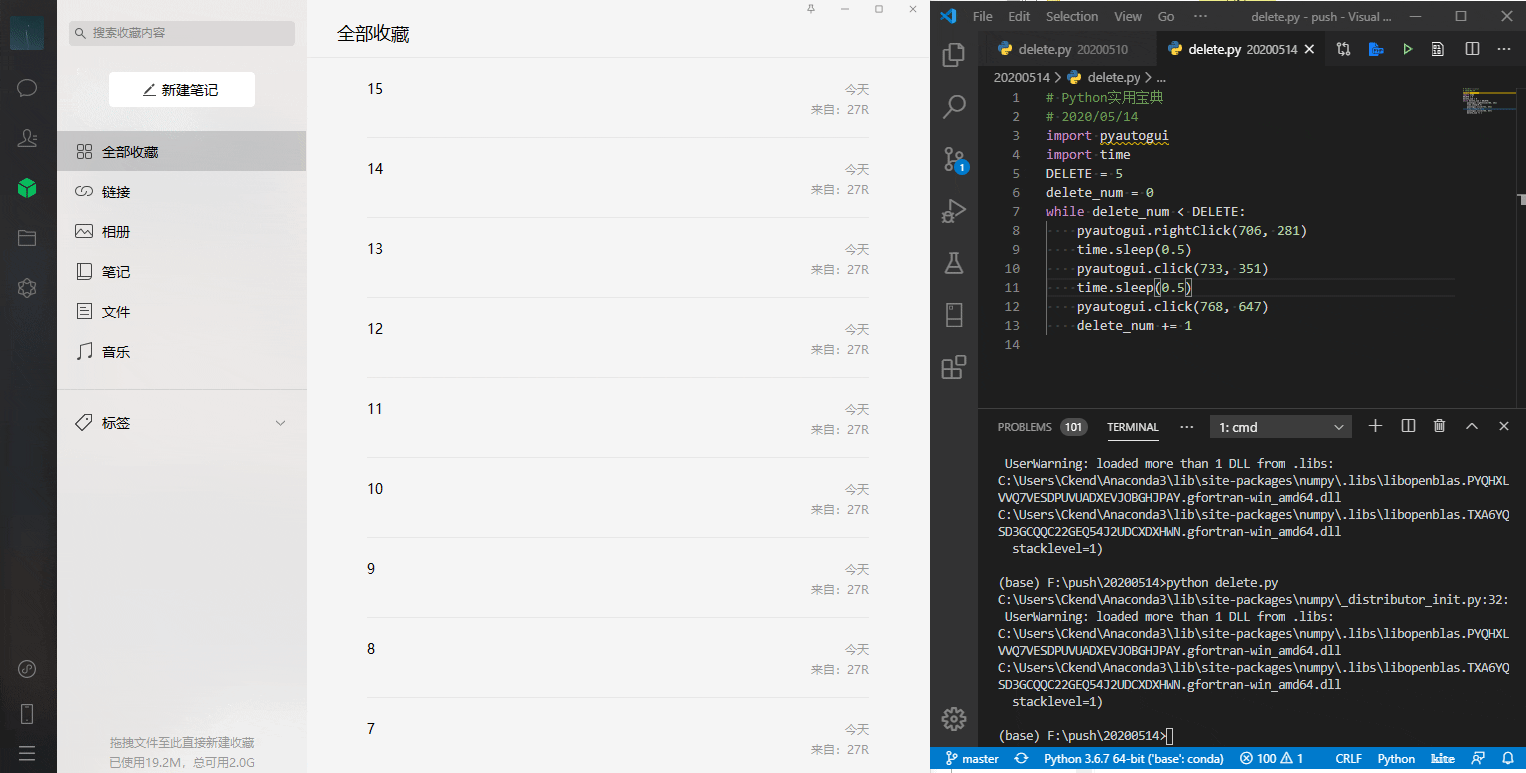Open the Search view in activity bar
The height and width of the screenshot is (773, 1526).
tap(954, 106)
